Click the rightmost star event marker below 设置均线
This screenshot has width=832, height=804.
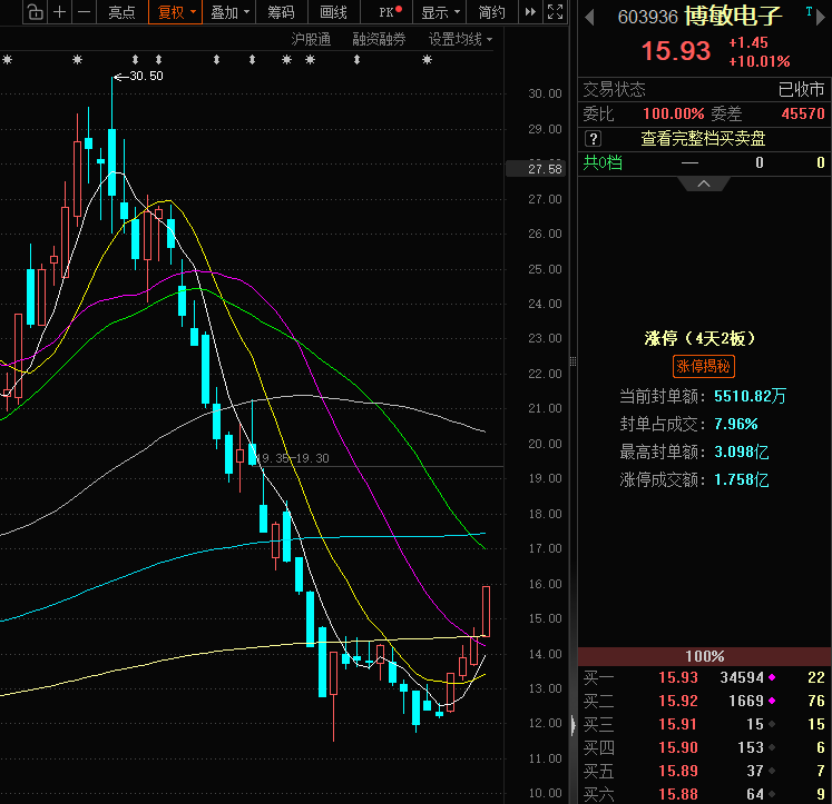[427, 59]
